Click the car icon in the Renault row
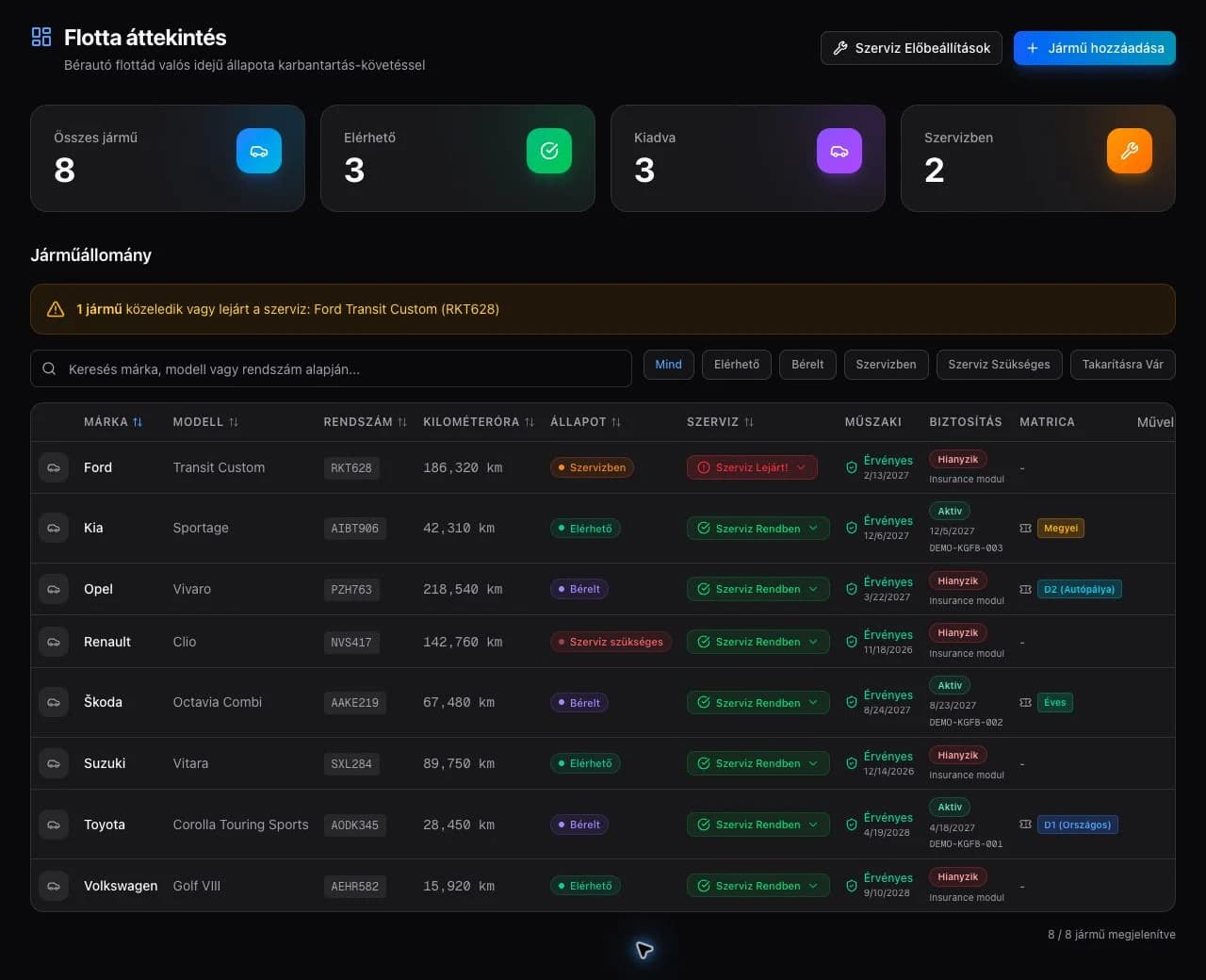The height and width of the screenshot is (980, 1206). 54,642
